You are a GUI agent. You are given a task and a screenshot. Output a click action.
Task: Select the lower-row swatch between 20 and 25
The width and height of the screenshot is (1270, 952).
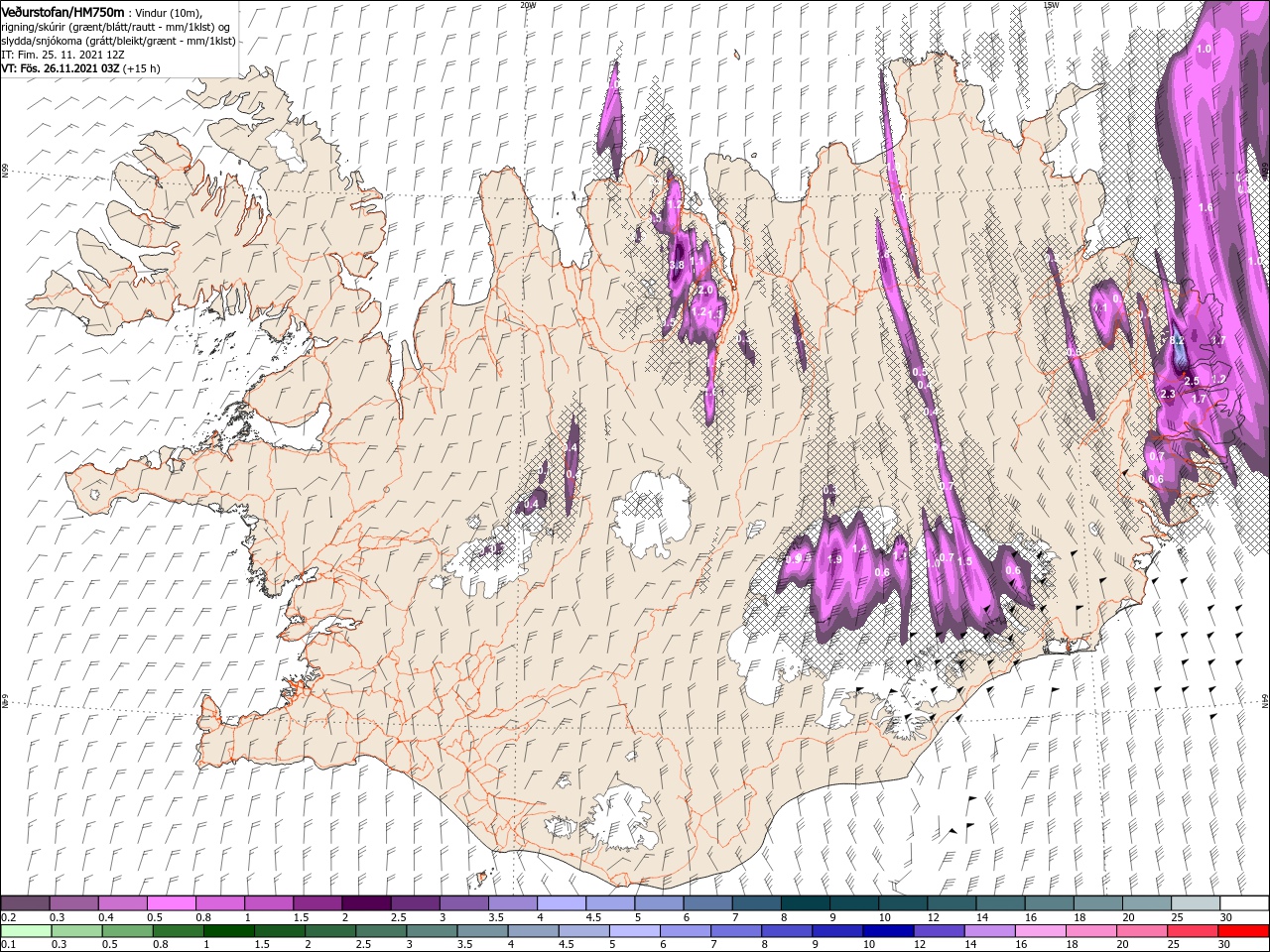point(1143,931)
